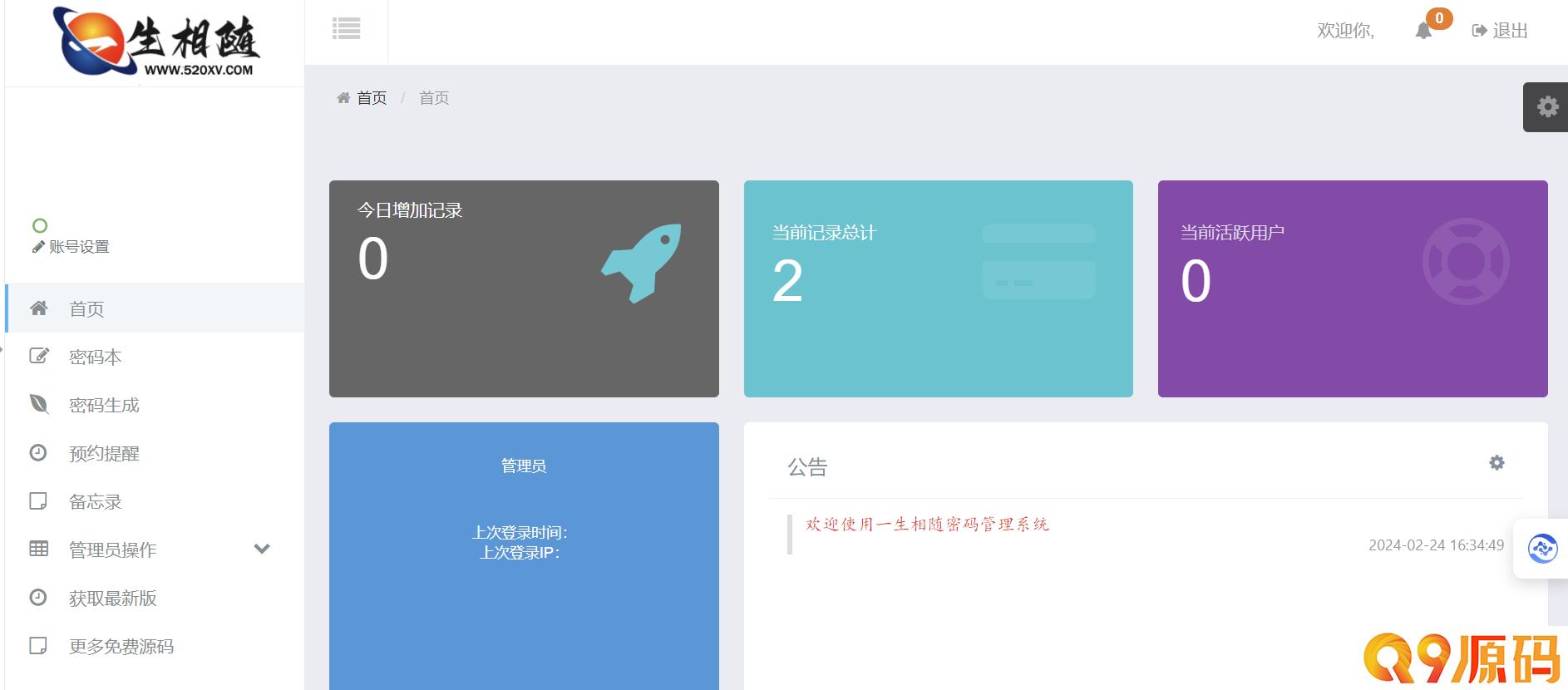The image size is (1568, 690).
Task: Click the 当前活跃用户 card title
Action: coord(1232,233)
